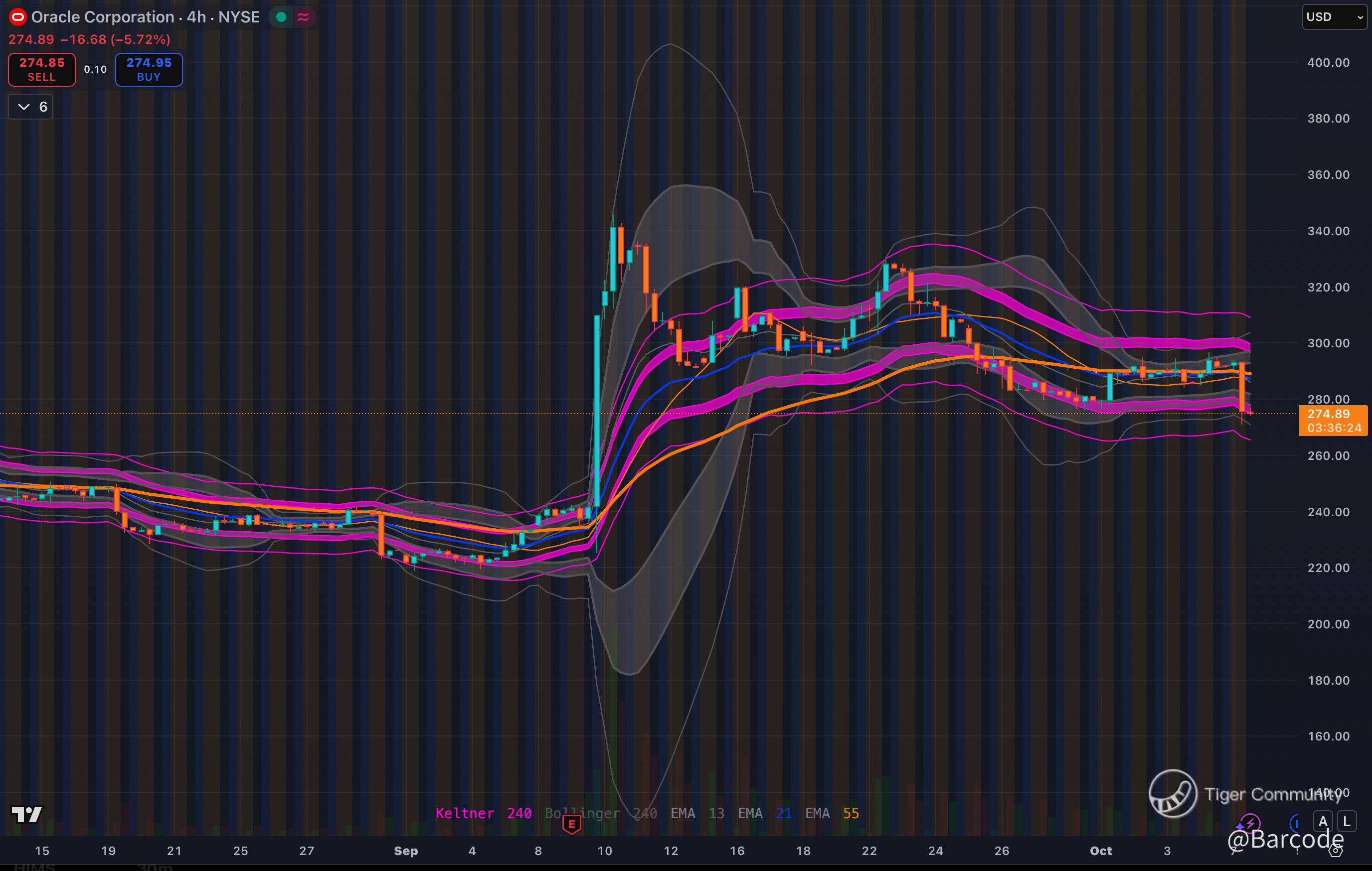Click the Oracle logo icon
The width and height of the screenshot is (1372, 871).
[x=17, y=17]
